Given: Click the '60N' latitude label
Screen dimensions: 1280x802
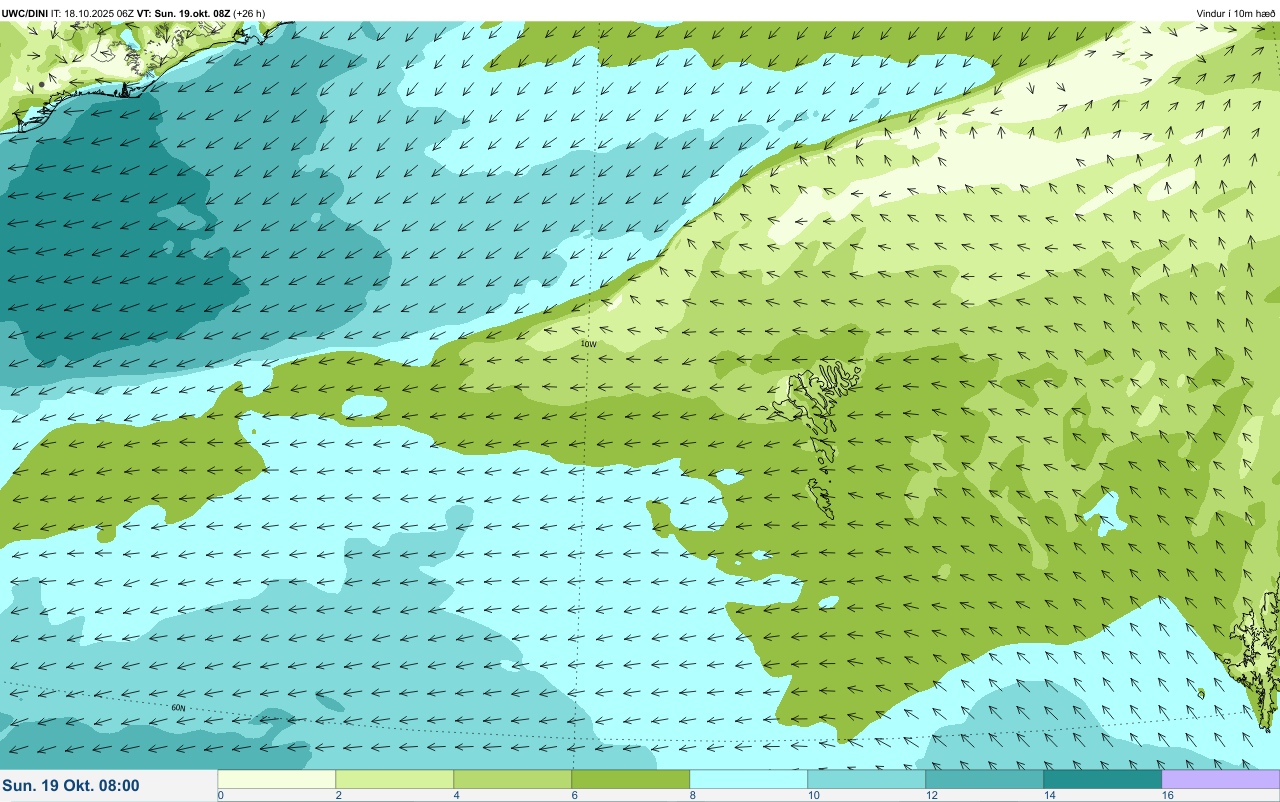Looking at the screenshot, I should point(178,708).
